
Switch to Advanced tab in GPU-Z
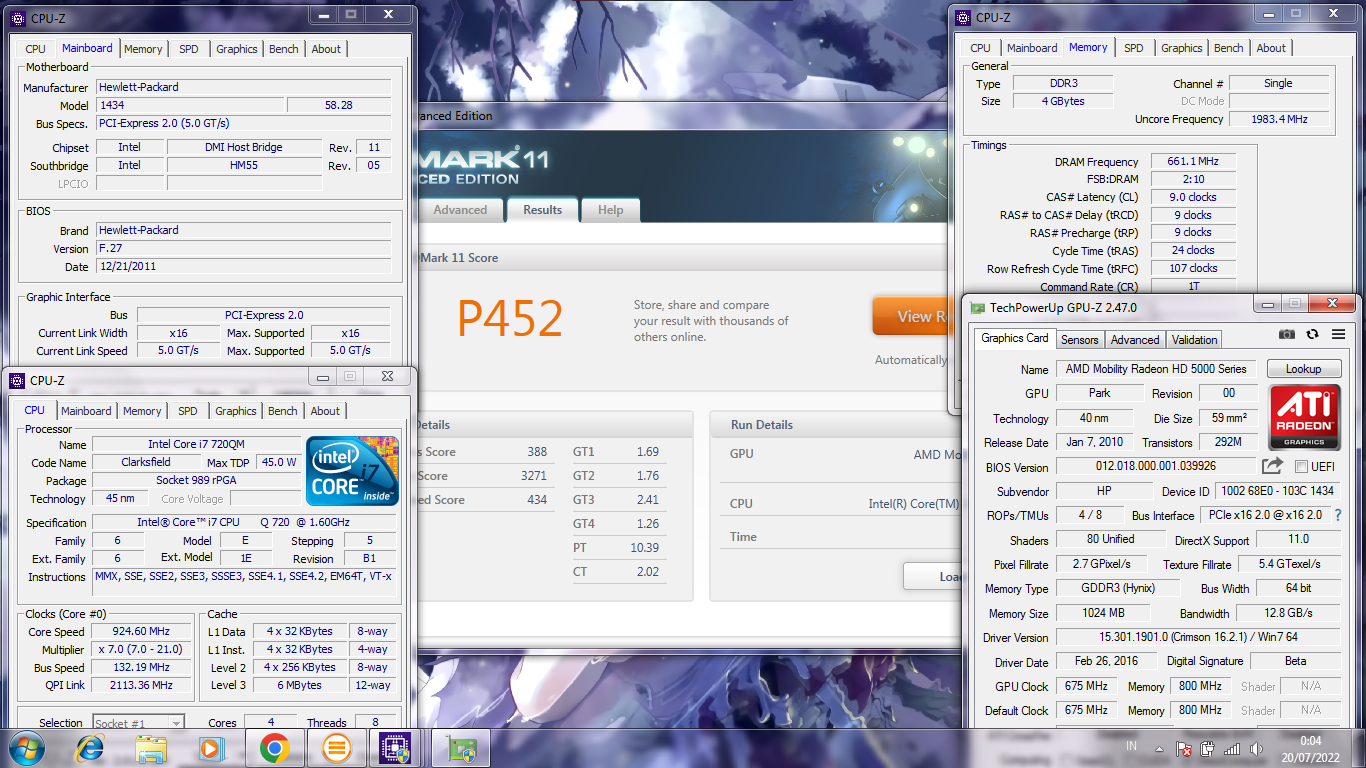click(1135, 340)
